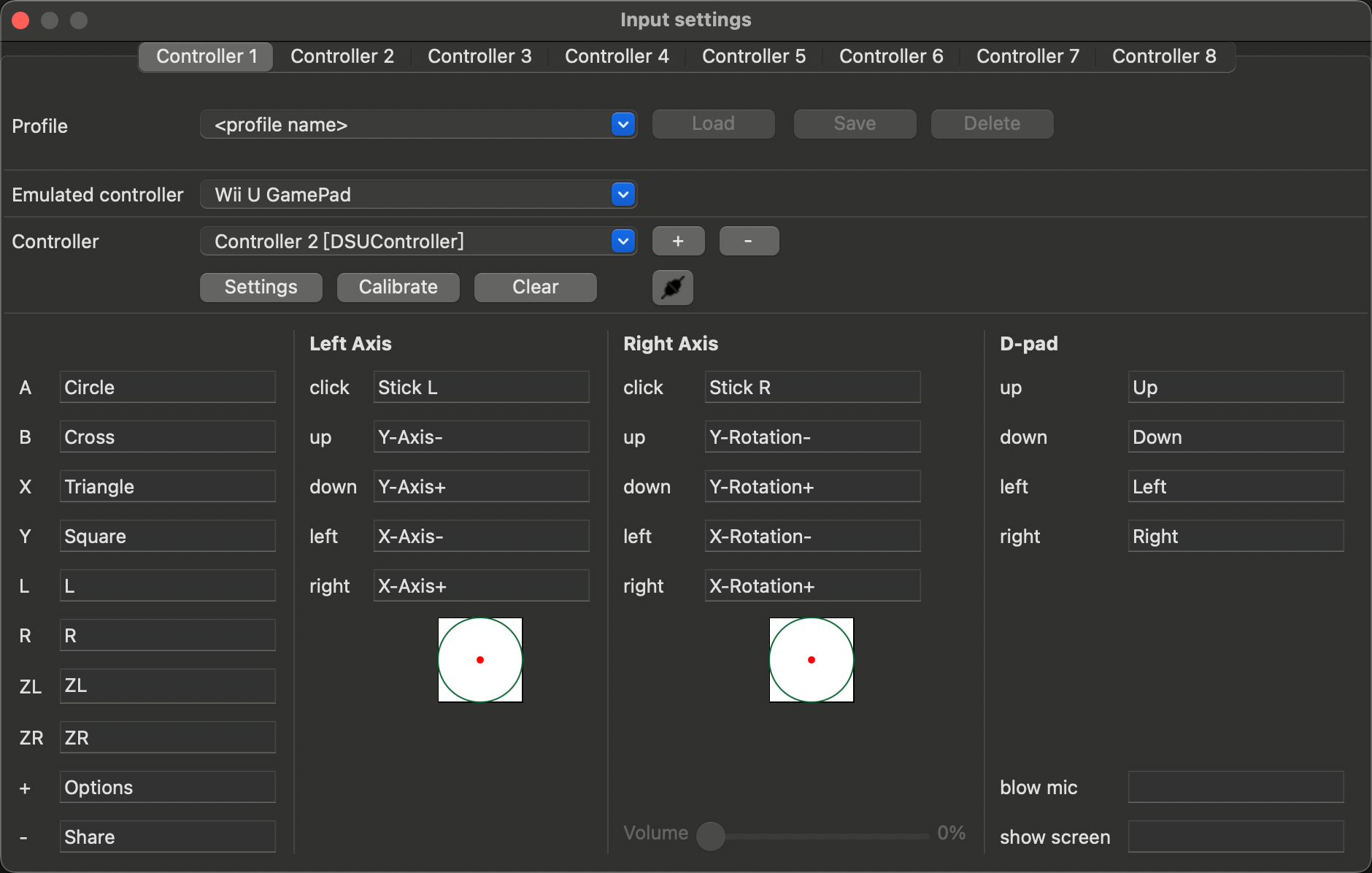The height and width of the screenshot is (873, 1372).
Task: Click the Delete profile button
Action: click(991, 123)
